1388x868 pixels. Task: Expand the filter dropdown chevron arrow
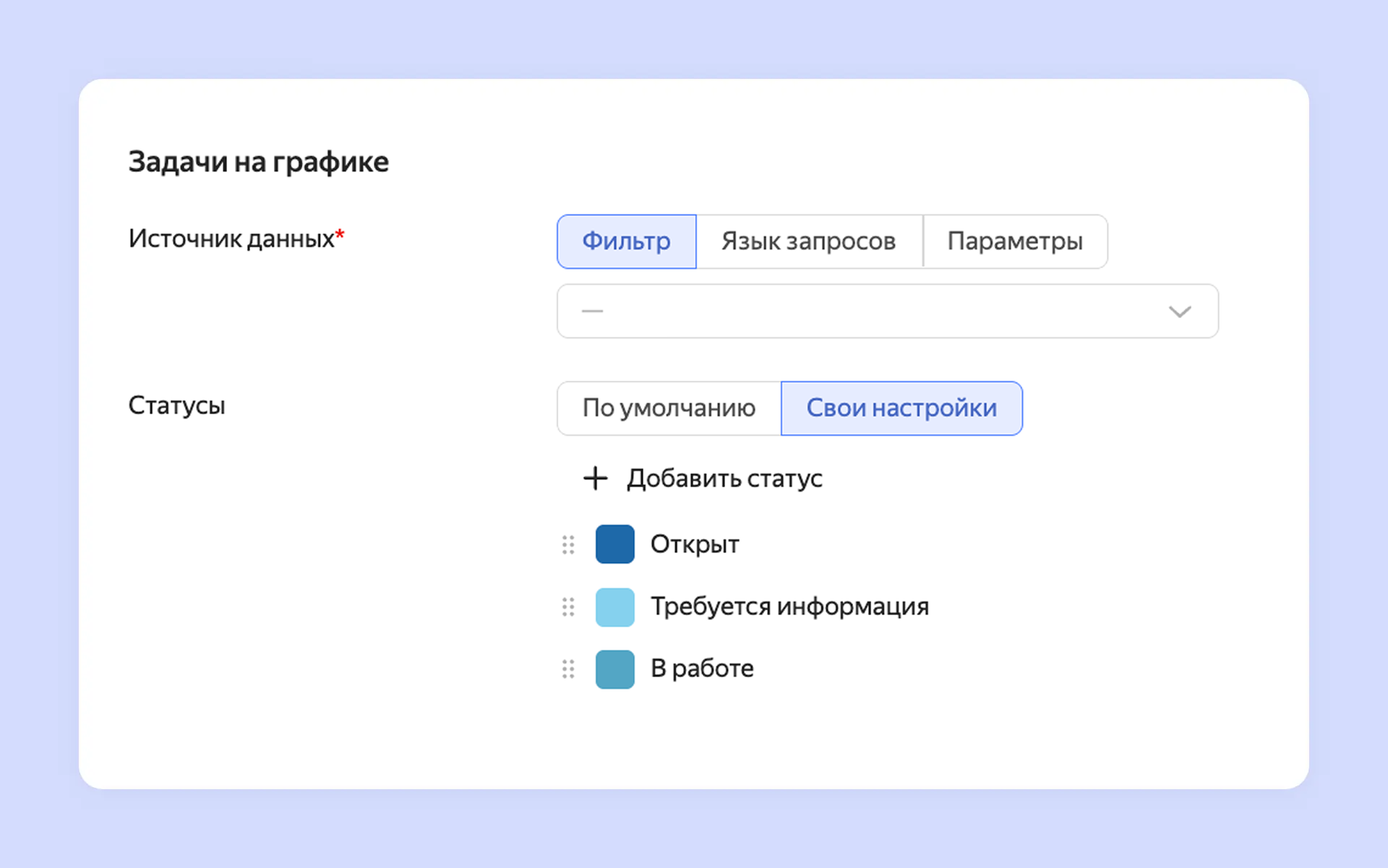(1179, 311)
